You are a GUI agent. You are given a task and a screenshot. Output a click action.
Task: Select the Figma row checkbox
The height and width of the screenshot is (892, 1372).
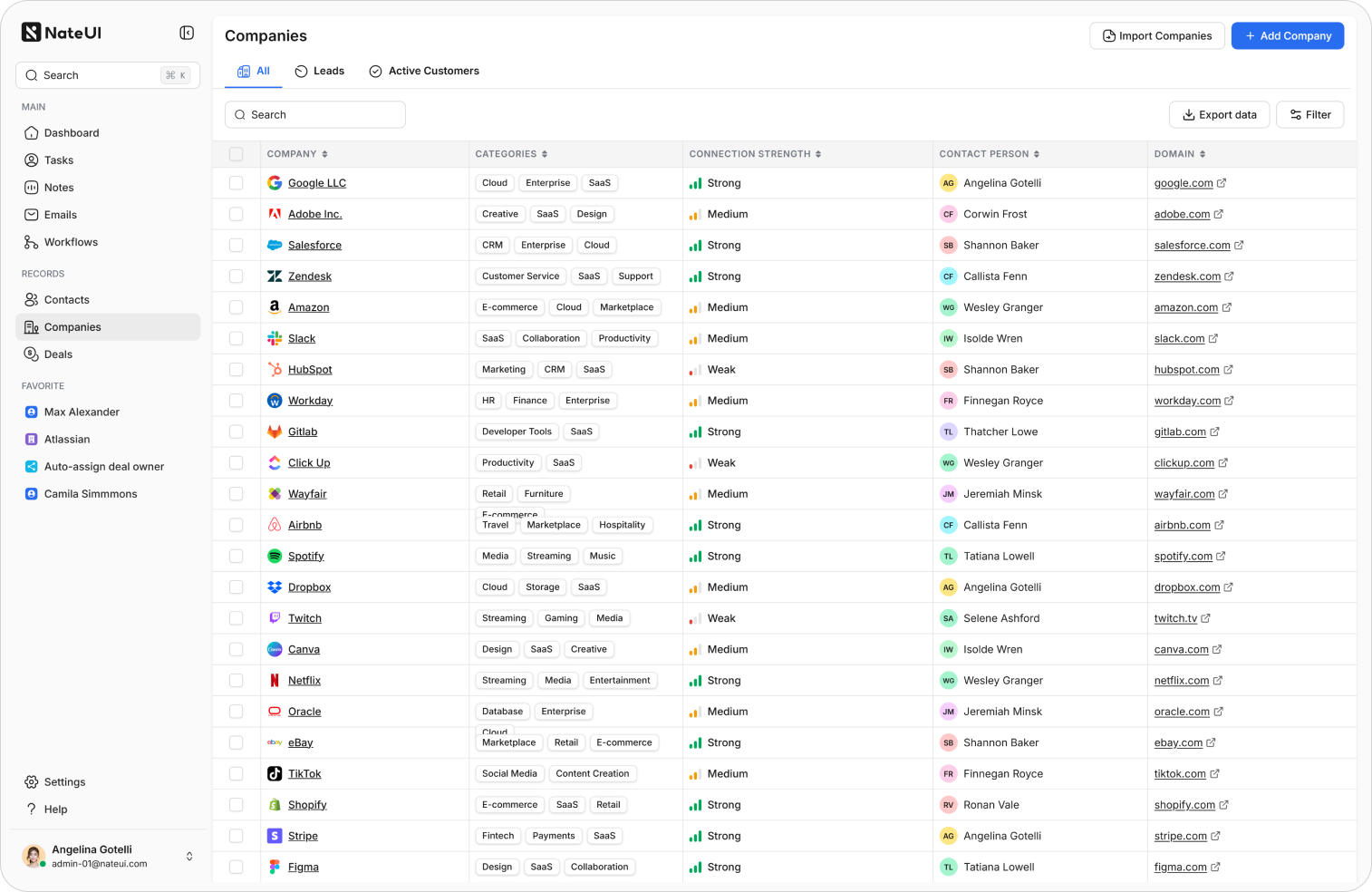pyautogui.click(x=237, y=868)
